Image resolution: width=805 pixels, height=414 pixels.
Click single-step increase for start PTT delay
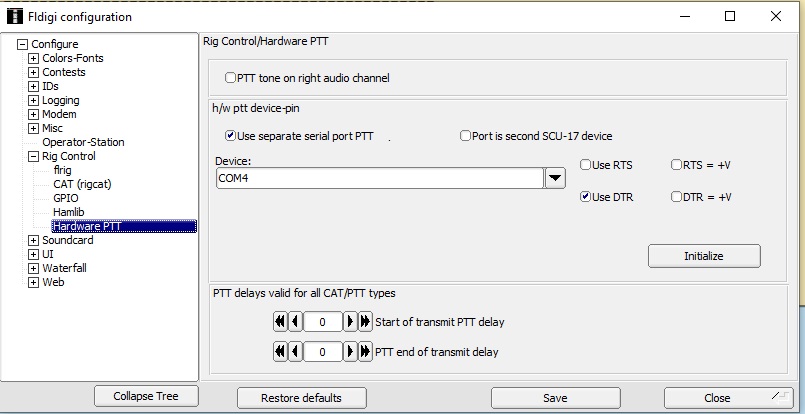pos(351,322)
